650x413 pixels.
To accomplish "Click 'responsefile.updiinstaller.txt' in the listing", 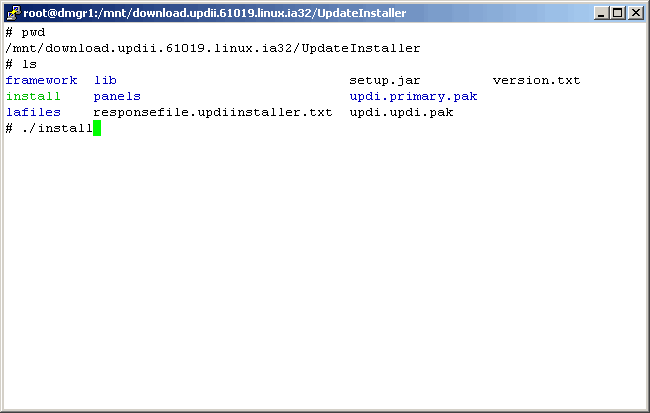I will tap(212, 112).
